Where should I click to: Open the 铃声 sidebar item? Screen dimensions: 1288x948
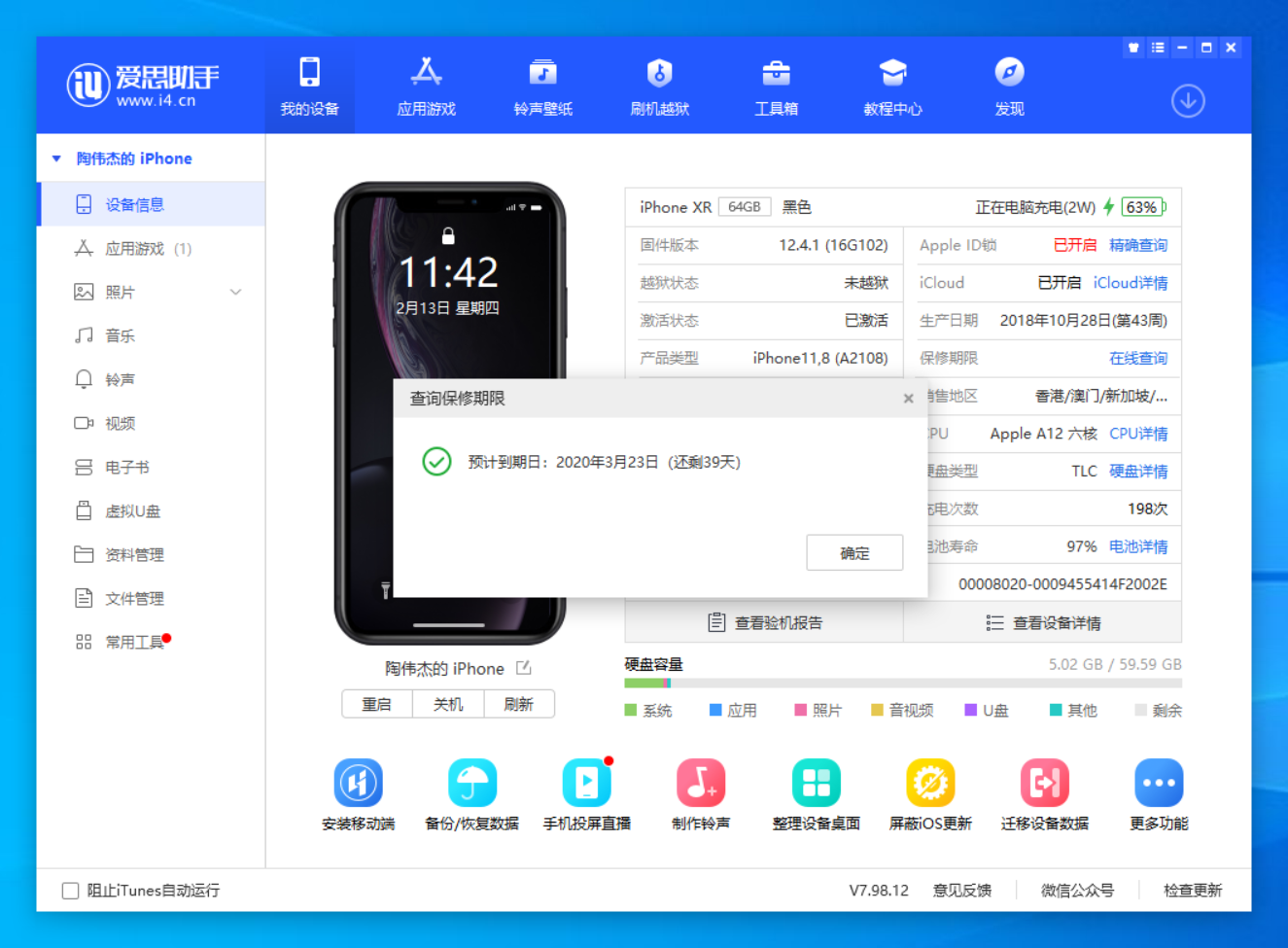click(151, 379)
